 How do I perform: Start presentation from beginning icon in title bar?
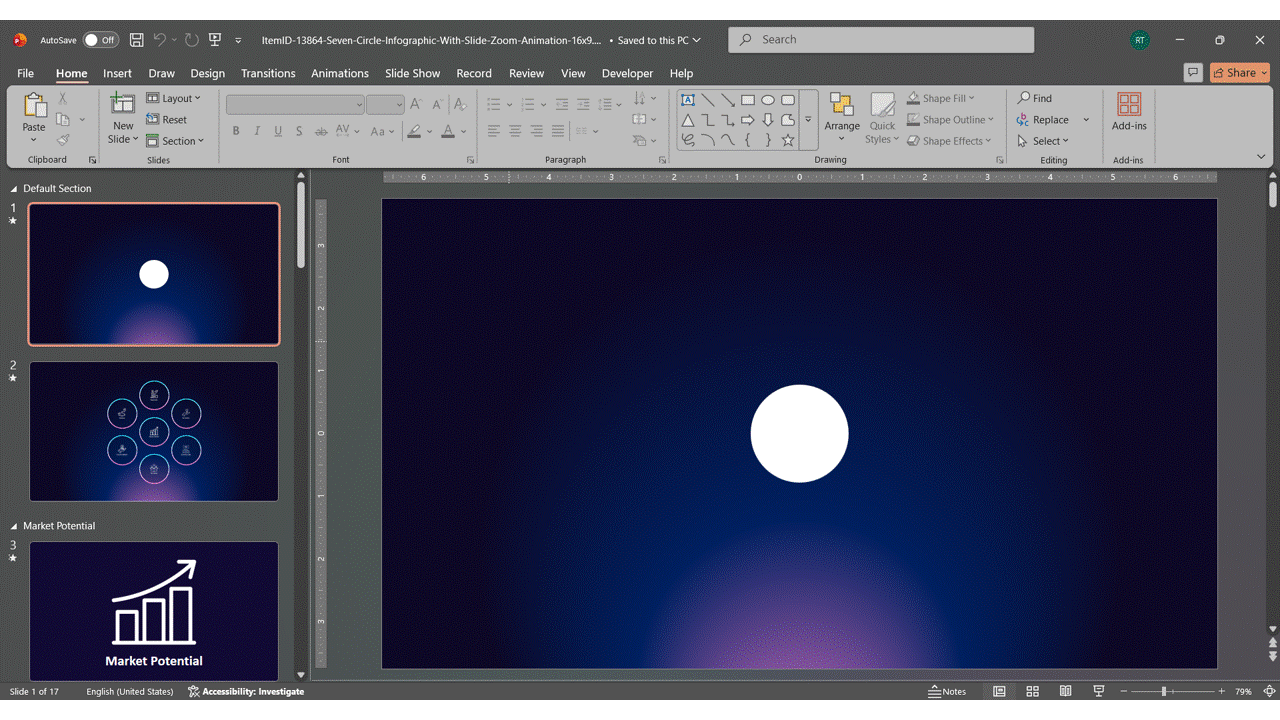214,40
